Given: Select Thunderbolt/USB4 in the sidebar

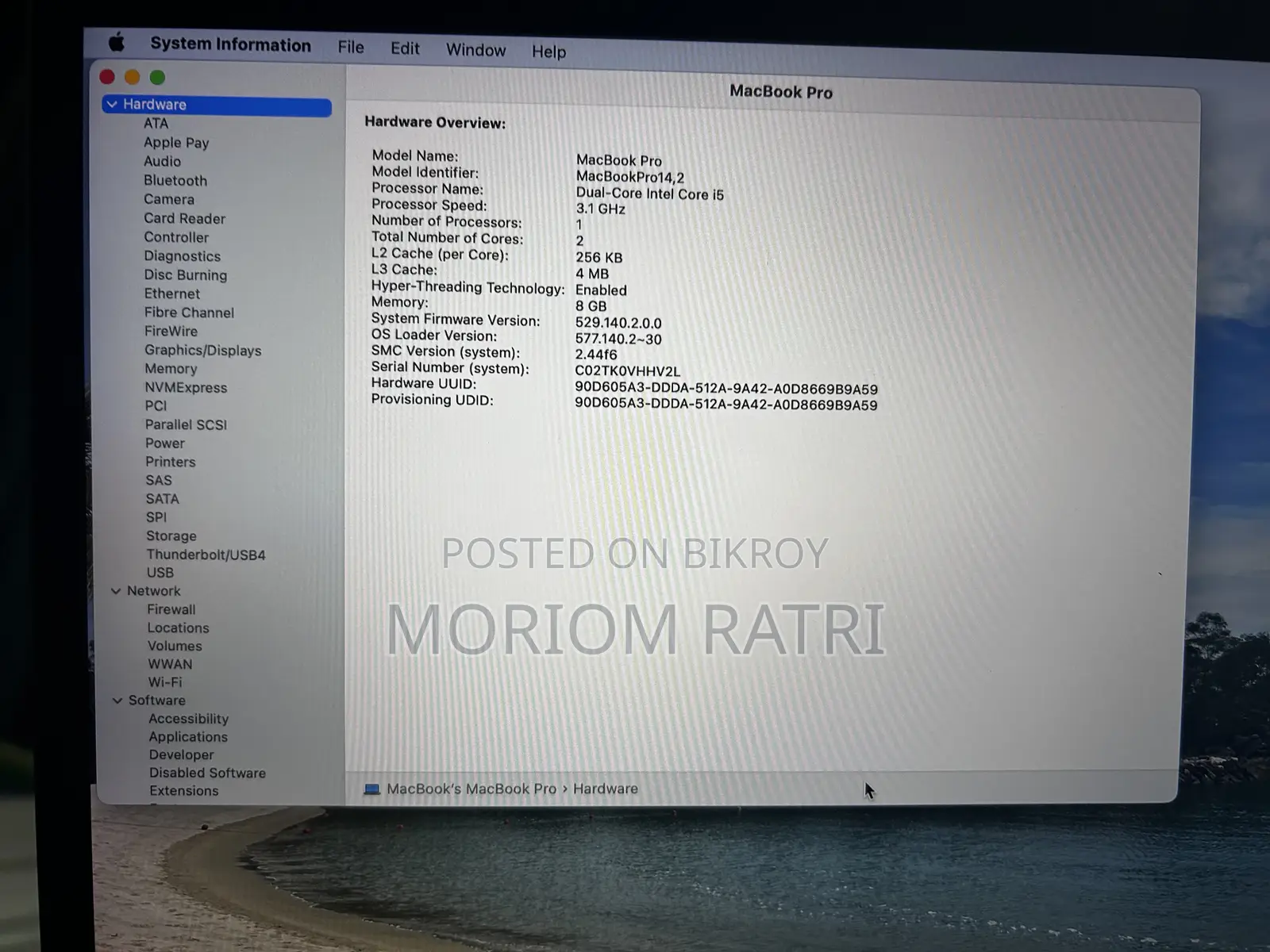Looking at the screenshot, I should (x=206, y=555).
